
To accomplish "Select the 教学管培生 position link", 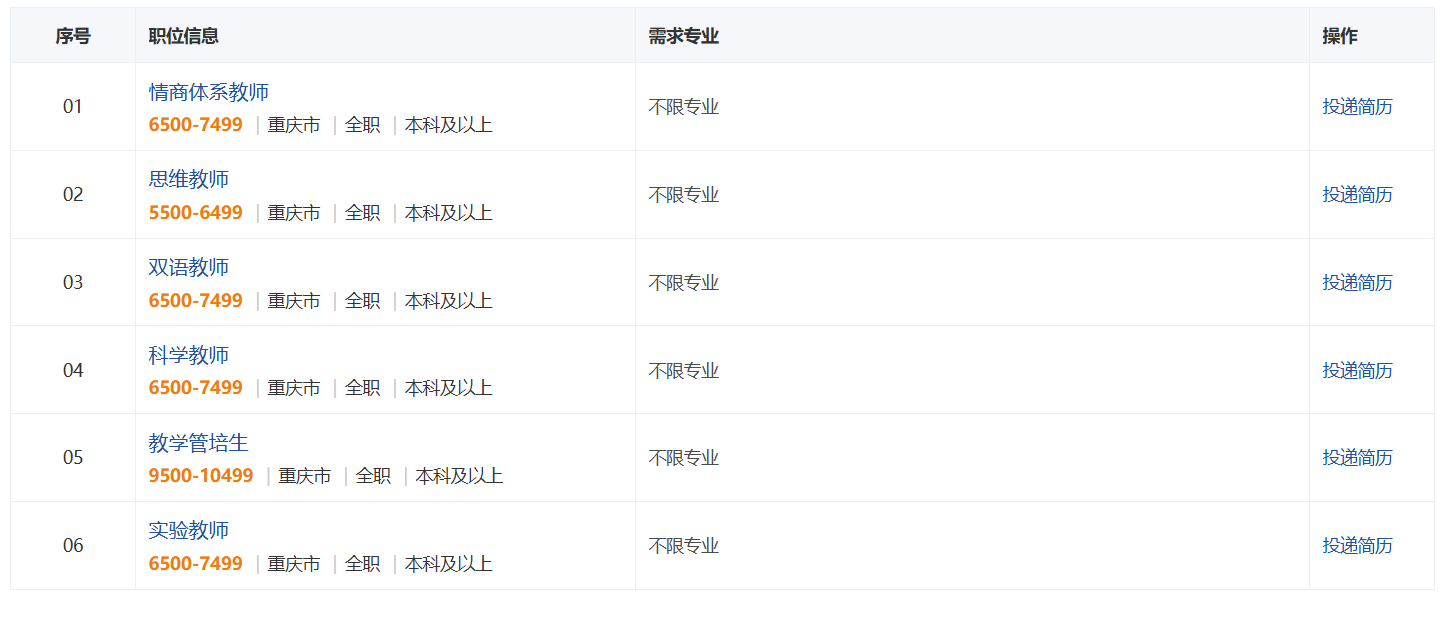I will coord(198,443).
